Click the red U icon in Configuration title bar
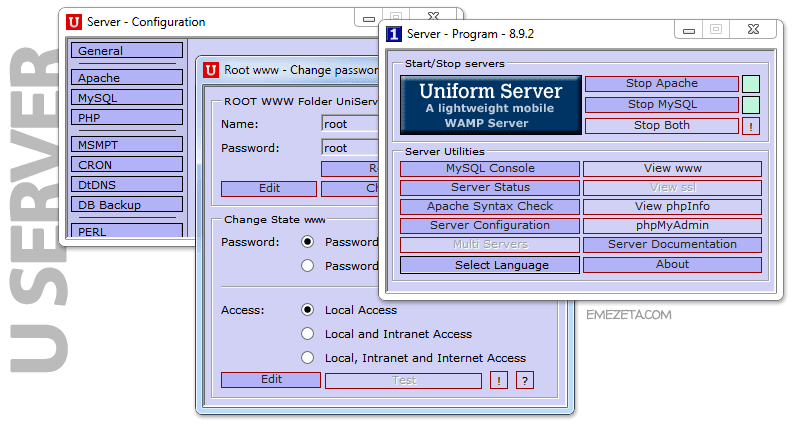 [74, 22]
